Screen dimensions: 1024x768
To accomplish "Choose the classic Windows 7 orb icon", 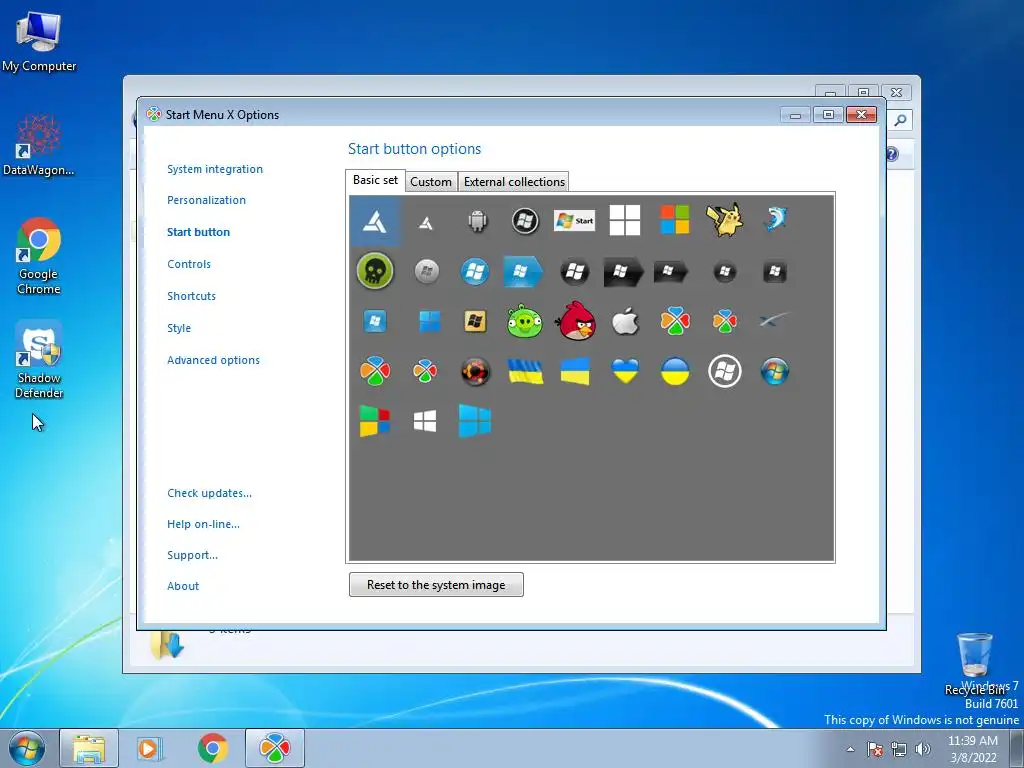I will pyautogui.click(x=775, y=371).
